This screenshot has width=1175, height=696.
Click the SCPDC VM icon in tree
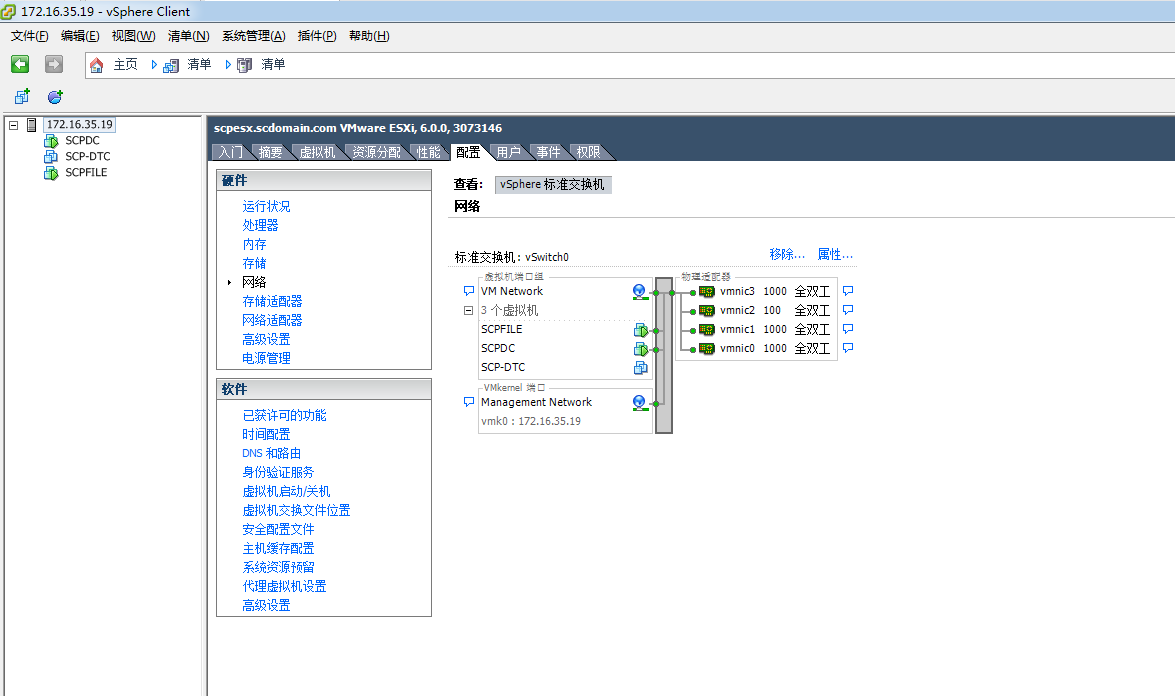(x=51, y=141)
